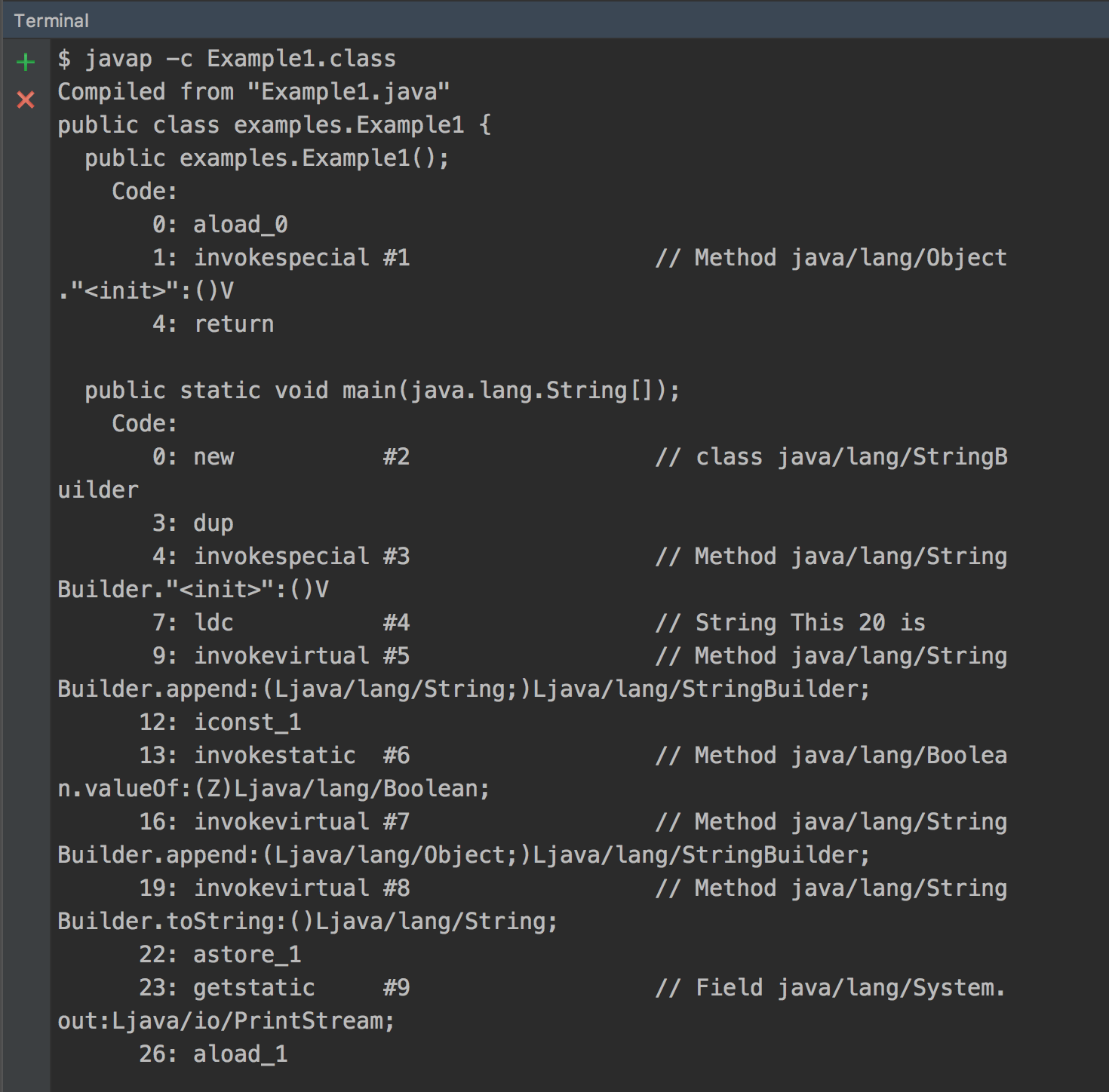Click the 'public examples.Example1();' constructor line
Screen dimensions: 1109x1092
[x=266, y=158]
